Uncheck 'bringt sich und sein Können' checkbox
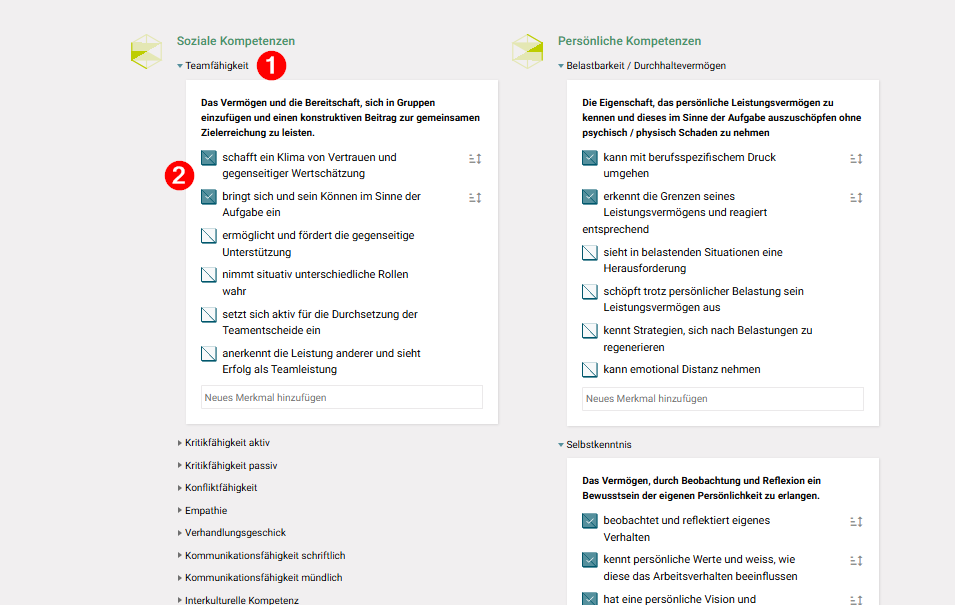 point(209,197)
